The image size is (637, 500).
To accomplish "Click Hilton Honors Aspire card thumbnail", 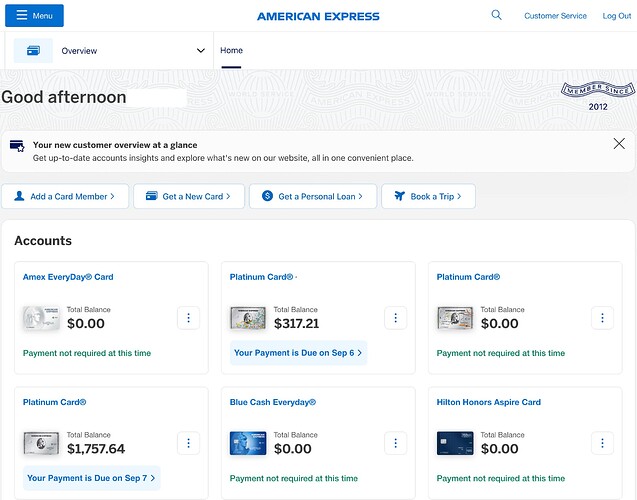I will [455, 443].
